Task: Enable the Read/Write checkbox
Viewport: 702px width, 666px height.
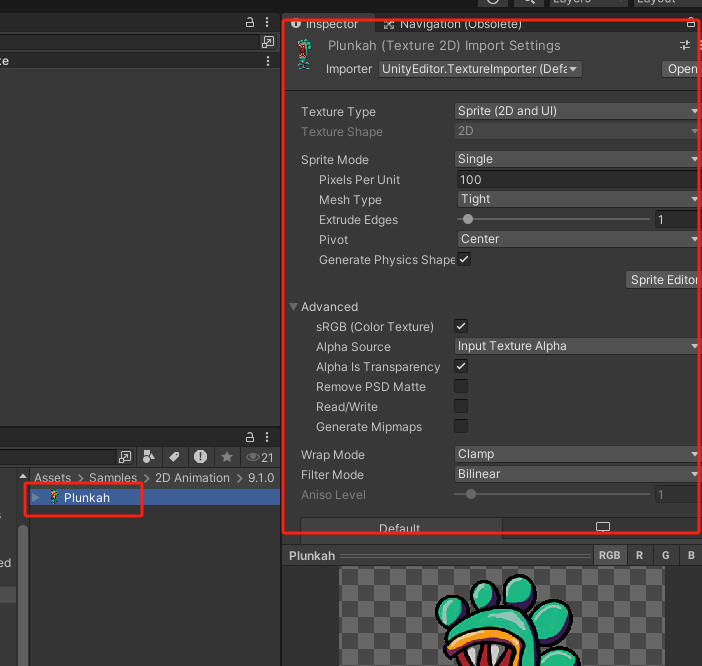Action: coord(461,406)
